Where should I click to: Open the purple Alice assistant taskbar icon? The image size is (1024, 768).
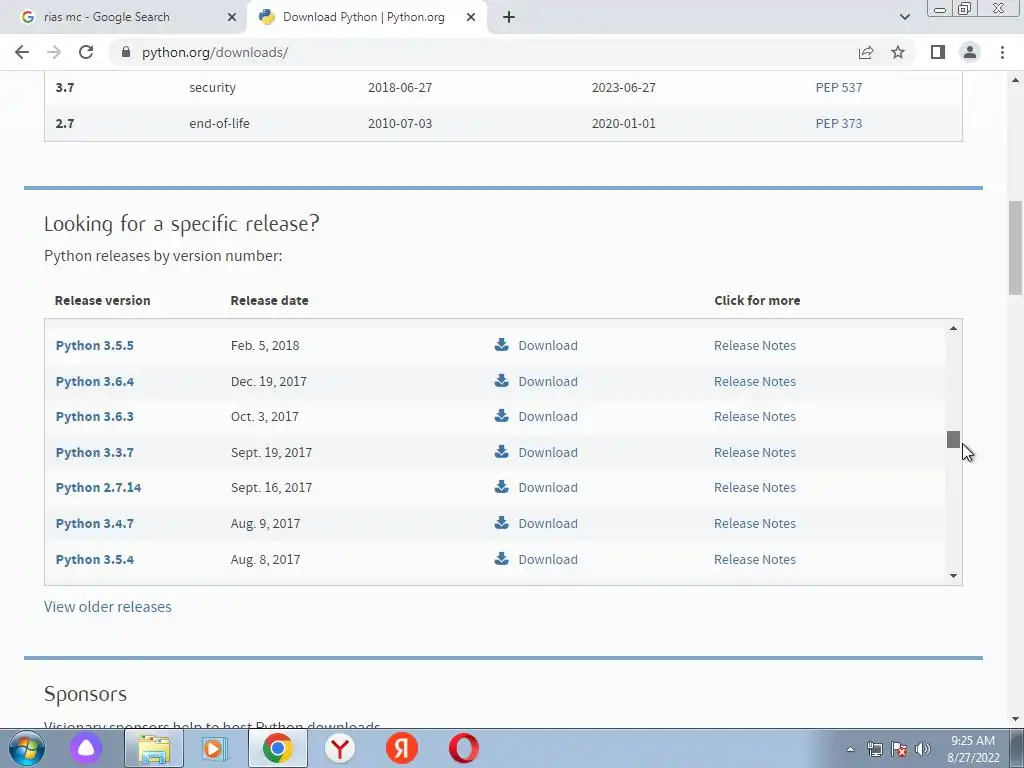86,748
